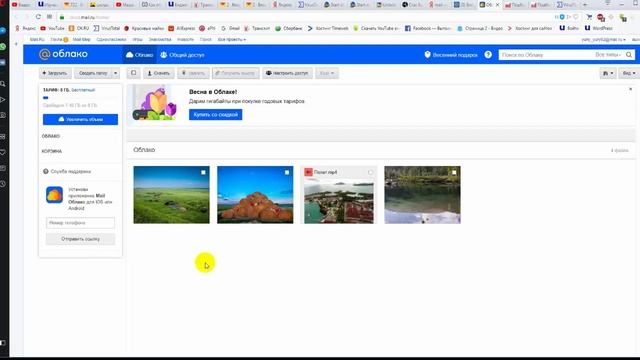This screenshot has height=360, width=640.
Task: Open the ОБЛАКО folder in sidebar
Action: (51, 136)
